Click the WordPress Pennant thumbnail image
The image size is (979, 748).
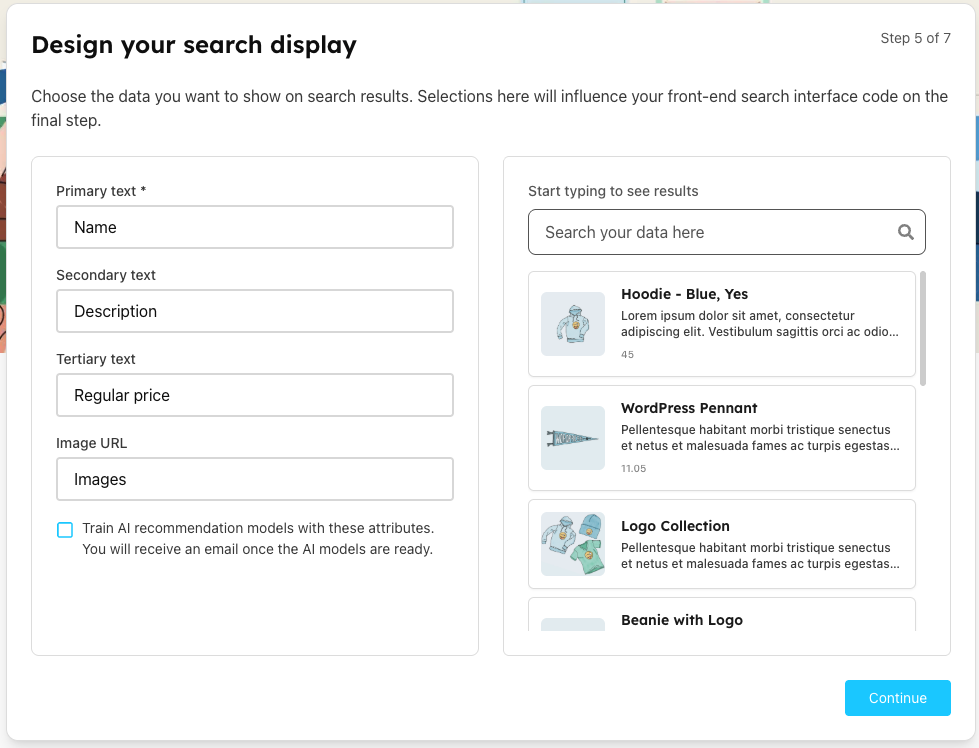click(573, 438)
